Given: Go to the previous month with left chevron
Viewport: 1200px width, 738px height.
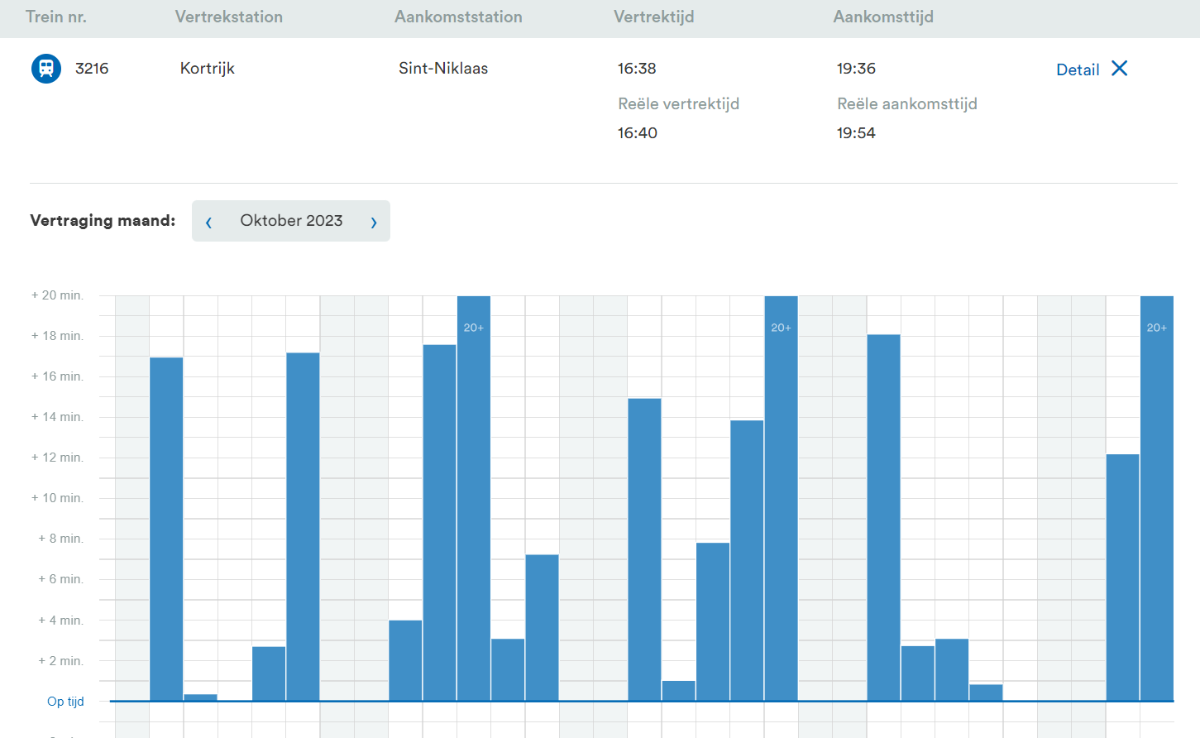Looking at the screenshot, I should [x=209, y=222].
